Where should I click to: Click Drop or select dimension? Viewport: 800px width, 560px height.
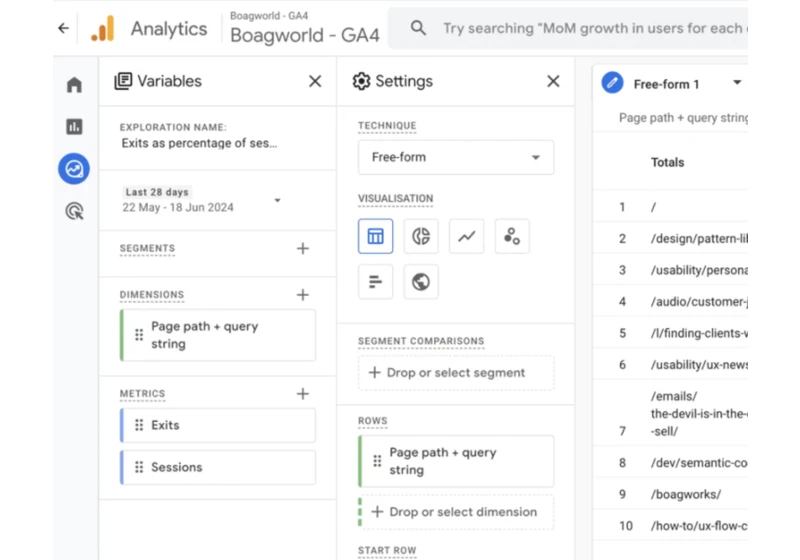456,512
